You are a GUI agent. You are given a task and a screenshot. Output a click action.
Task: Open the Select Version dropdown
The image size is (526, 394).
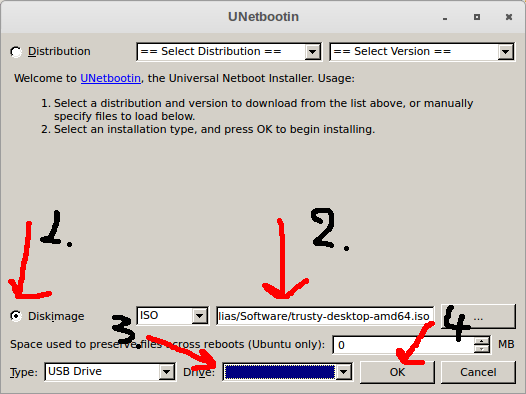[422, 52]
